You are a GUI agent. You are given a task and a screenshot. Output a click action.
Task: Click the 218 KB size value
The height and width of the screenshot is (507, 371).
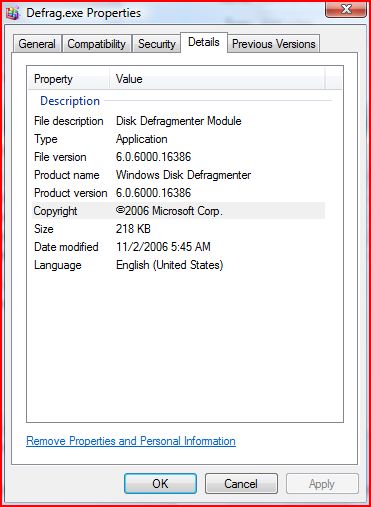point(133,229)
